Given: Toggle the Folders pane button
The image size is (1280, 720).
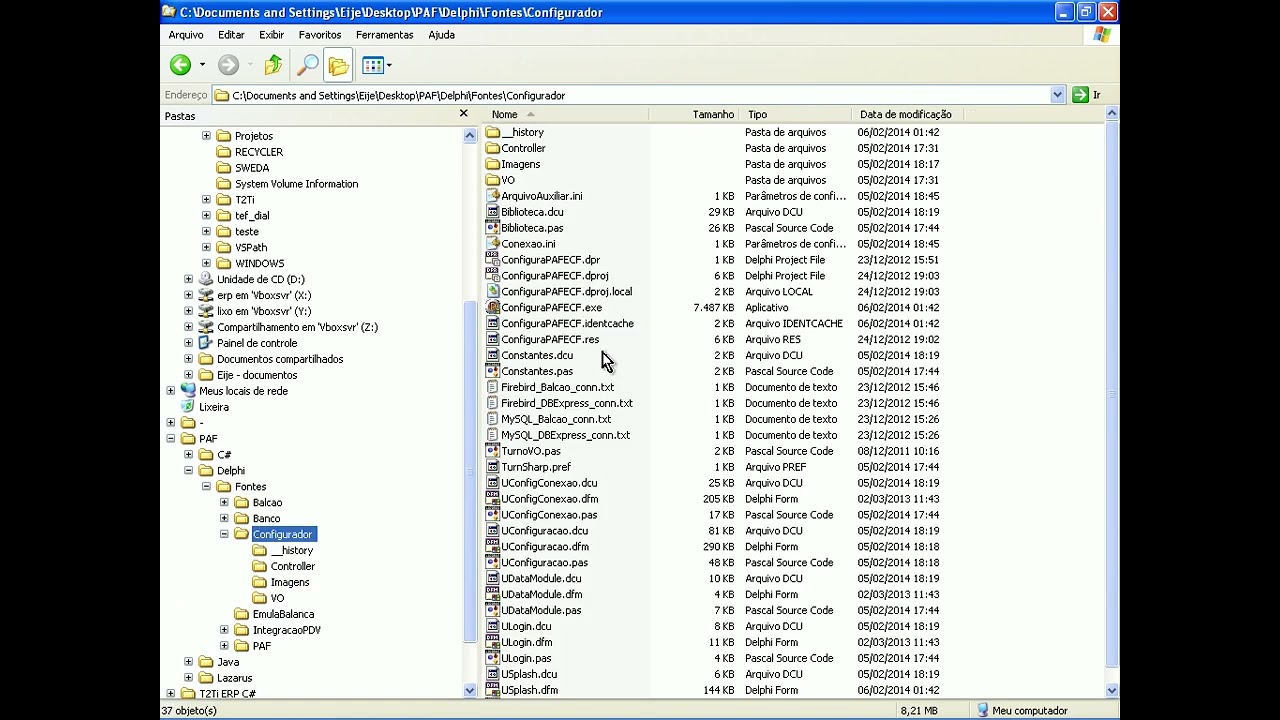Looking at the screenshot, I should tap(338, 65).
